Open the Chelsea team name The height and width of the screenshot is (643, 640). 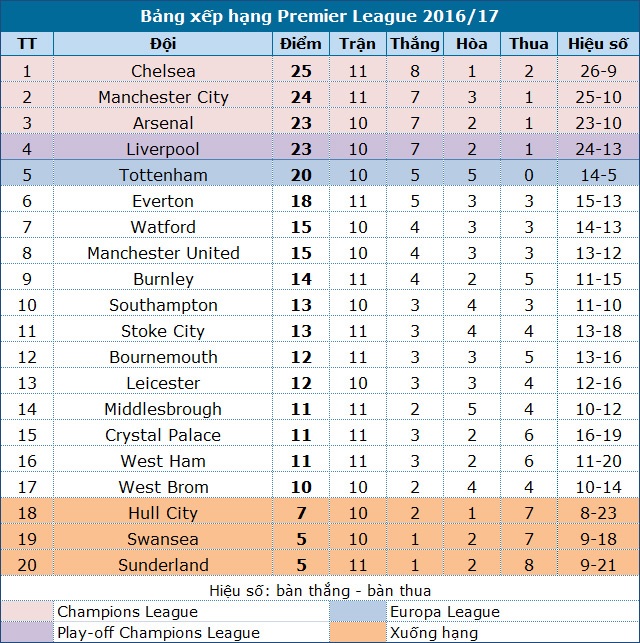[163, 71]
